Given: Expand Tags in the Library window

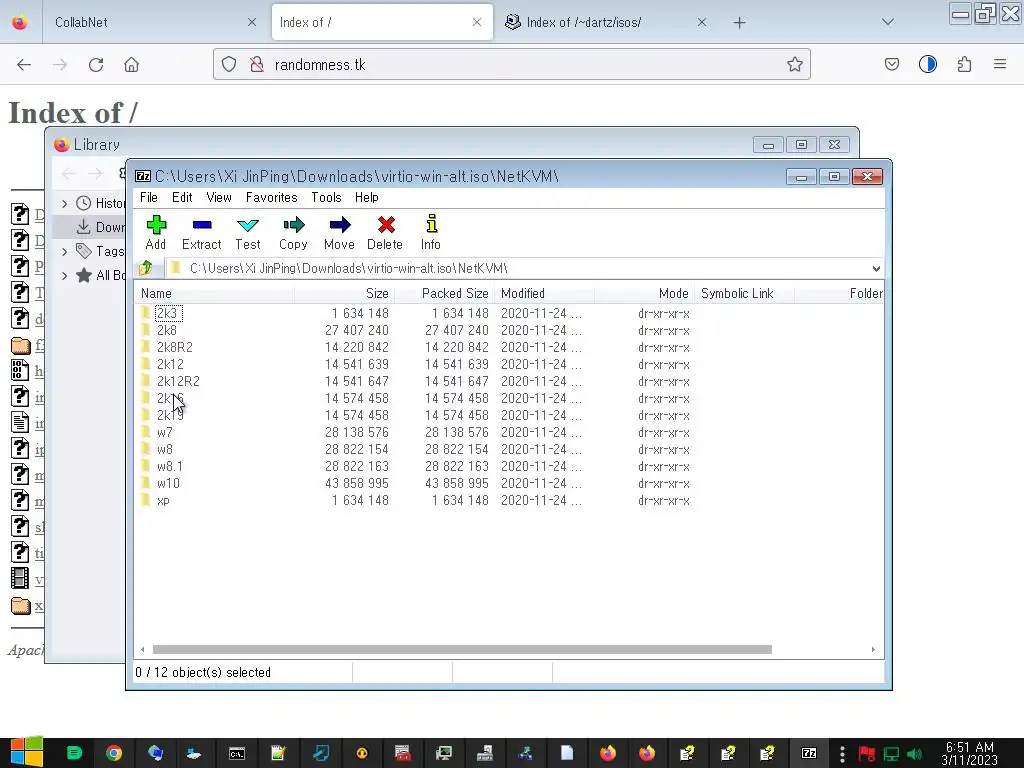Looking at the screenshot, I should coord(64,251).
